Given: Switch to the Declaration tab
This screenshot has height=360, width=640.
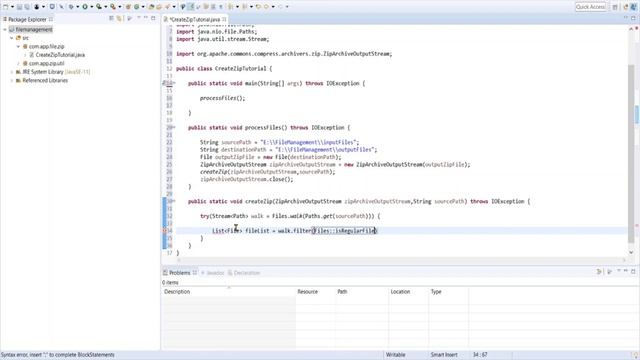Looking at the screenshot, I should [244, 273].
